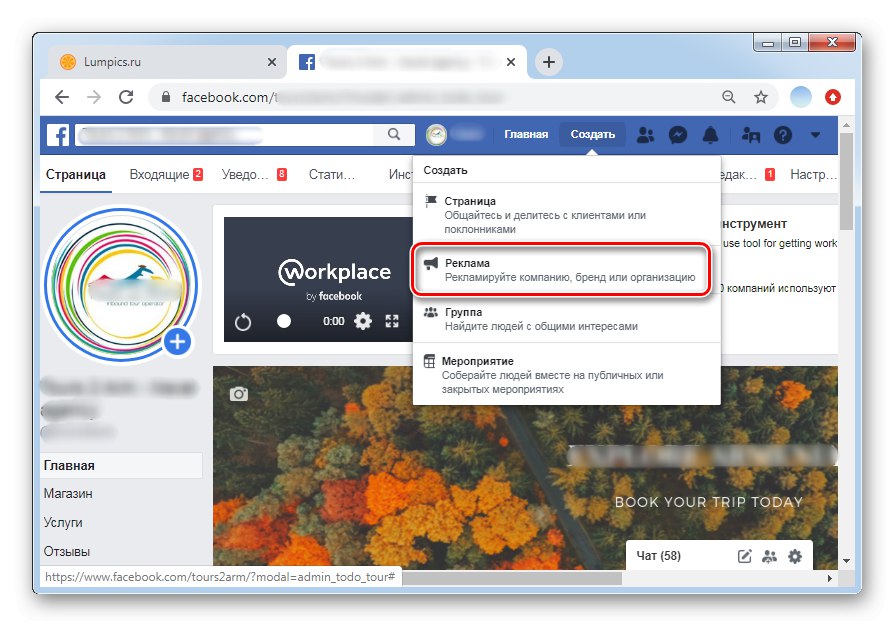Open the friend requests icon
This screenshot has height=627, width=895.
tap(646, 135)
